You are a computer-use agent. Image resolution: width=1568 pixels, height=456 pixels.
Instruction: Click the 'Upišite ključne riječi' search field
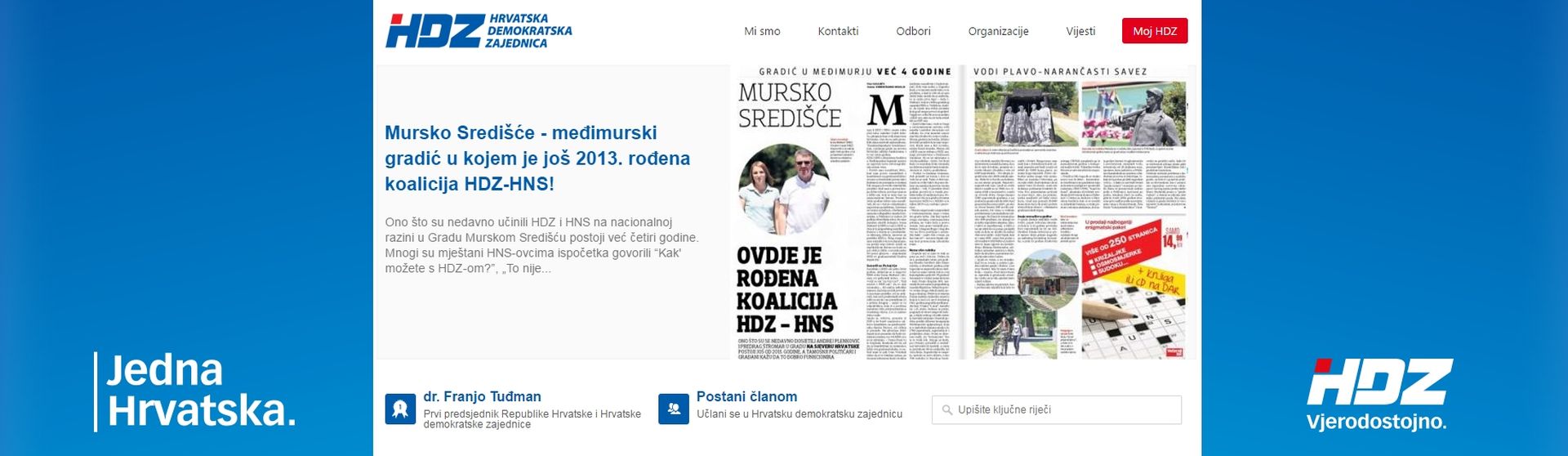1057,409
